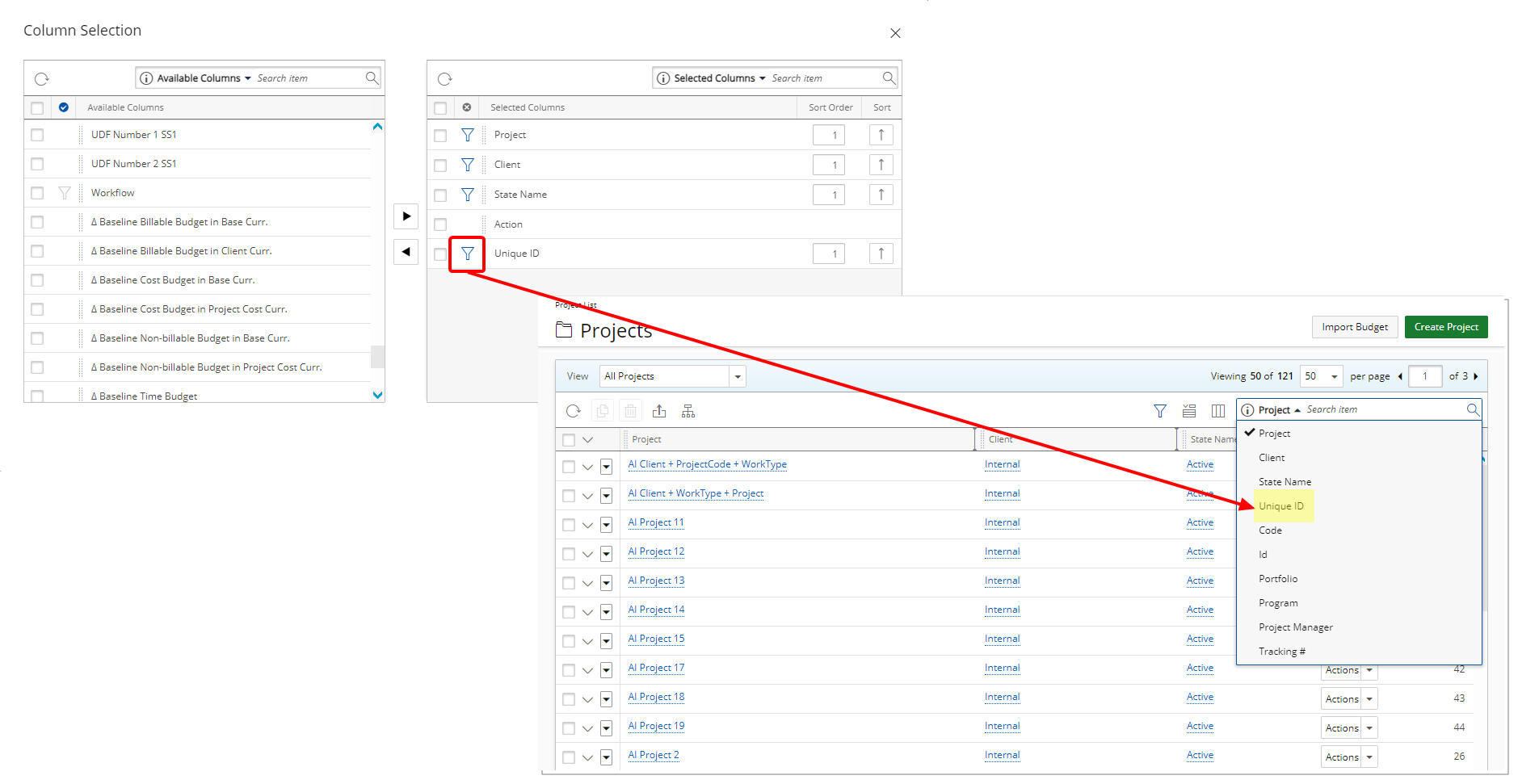The width and height of the screenshot is (1518, 784).
Task: Click info icon next to Selected Columns
Action: [x=663, y=78]
